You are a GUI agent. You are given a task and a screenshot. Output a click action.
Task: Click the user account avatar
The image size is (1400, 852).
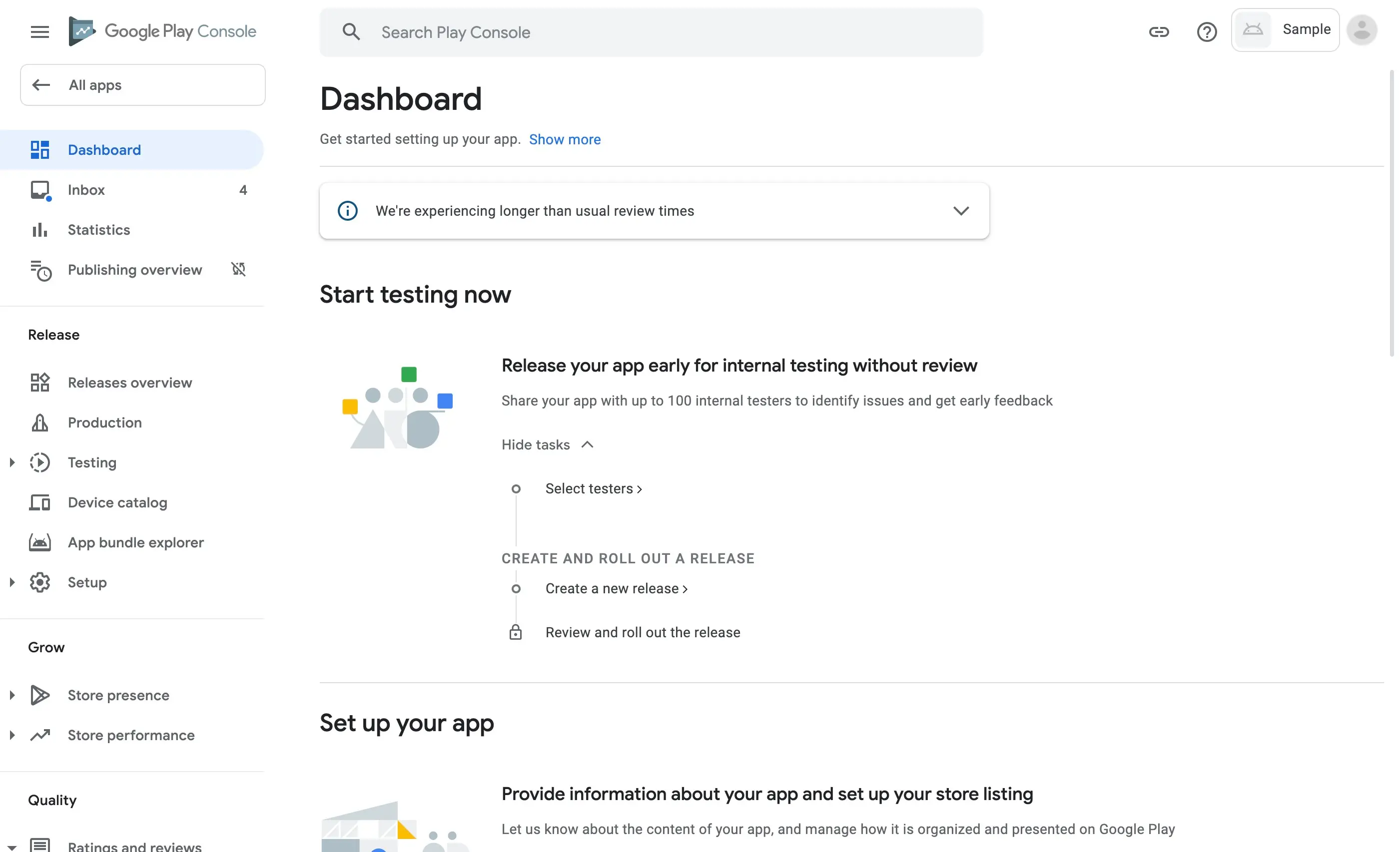pos(1362,30)
